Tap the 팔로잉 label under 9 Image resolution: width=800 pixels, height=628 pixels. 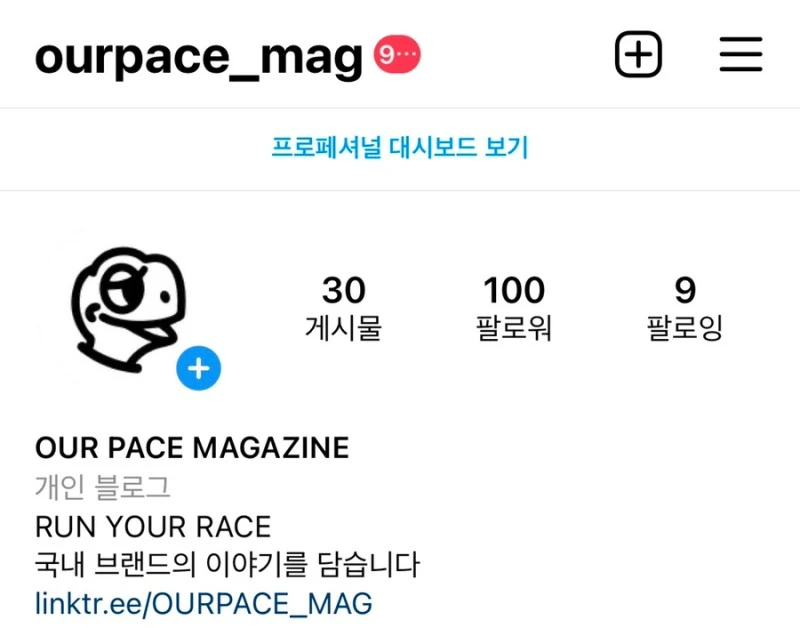[685, 328]
